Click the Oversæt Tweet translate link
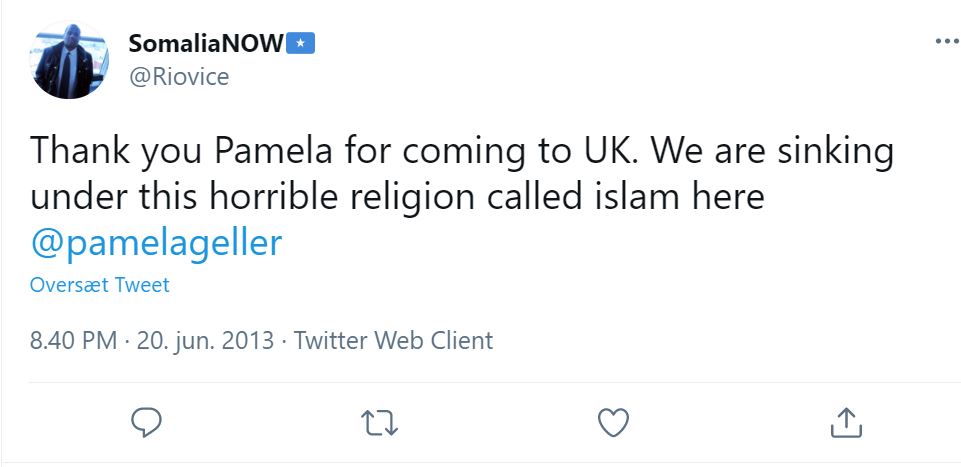The image size is (961, 467). coord(100,285)
